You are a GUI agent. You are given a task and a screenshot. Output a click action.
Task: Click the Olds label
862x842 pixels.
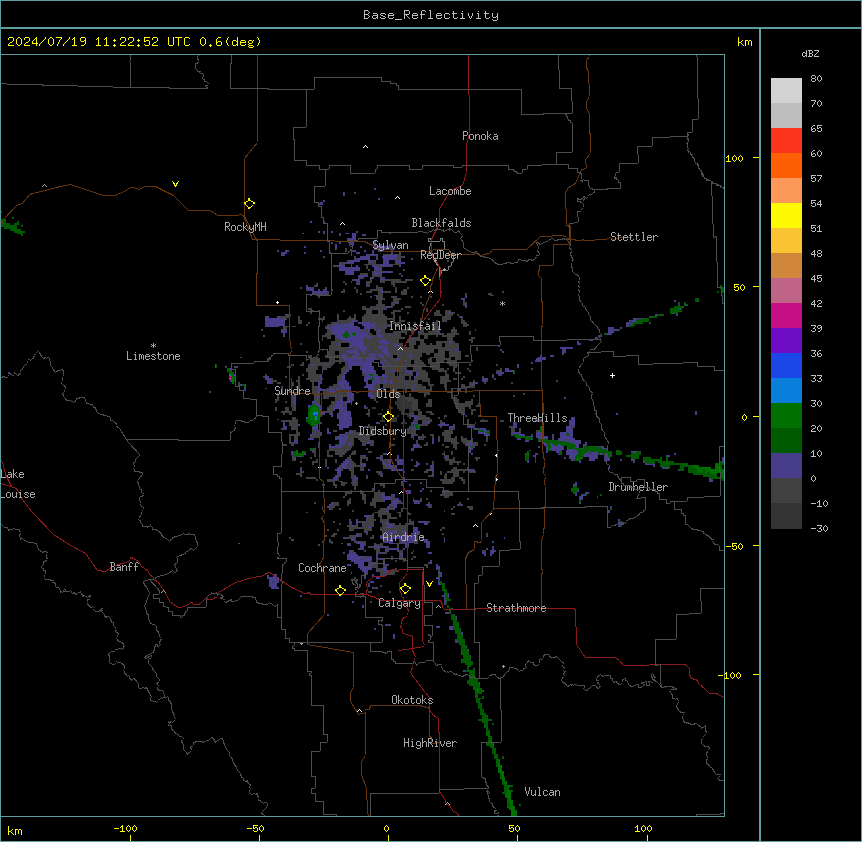(388, 394)
